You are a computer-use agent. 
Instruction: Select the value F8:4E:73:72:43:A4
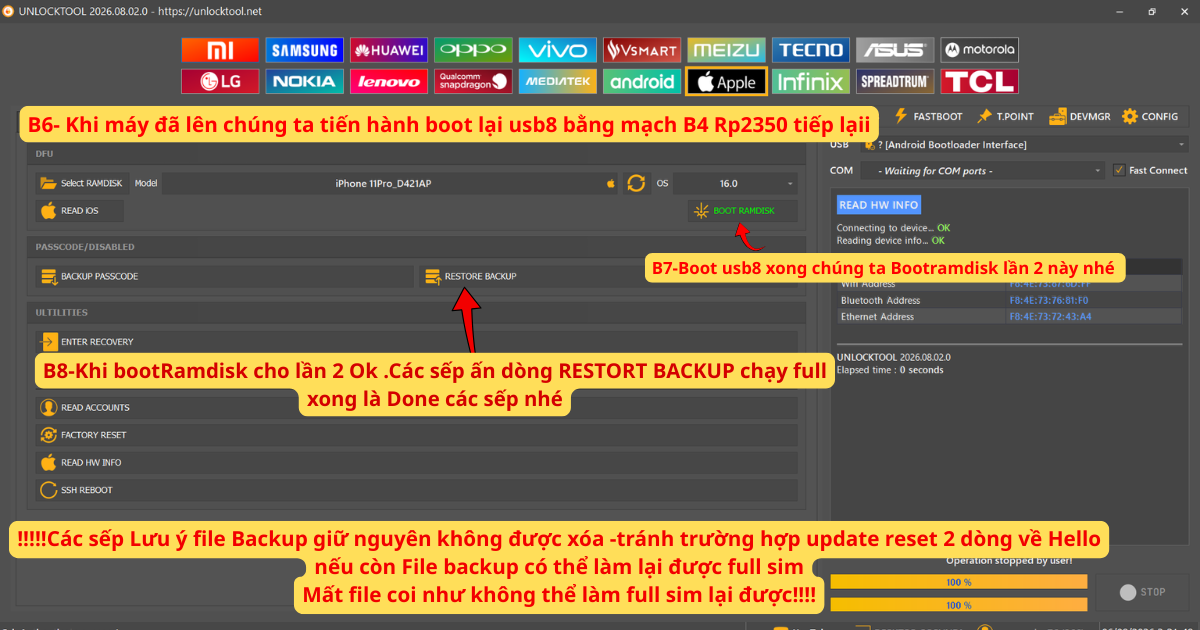(x=1049, y=317)
